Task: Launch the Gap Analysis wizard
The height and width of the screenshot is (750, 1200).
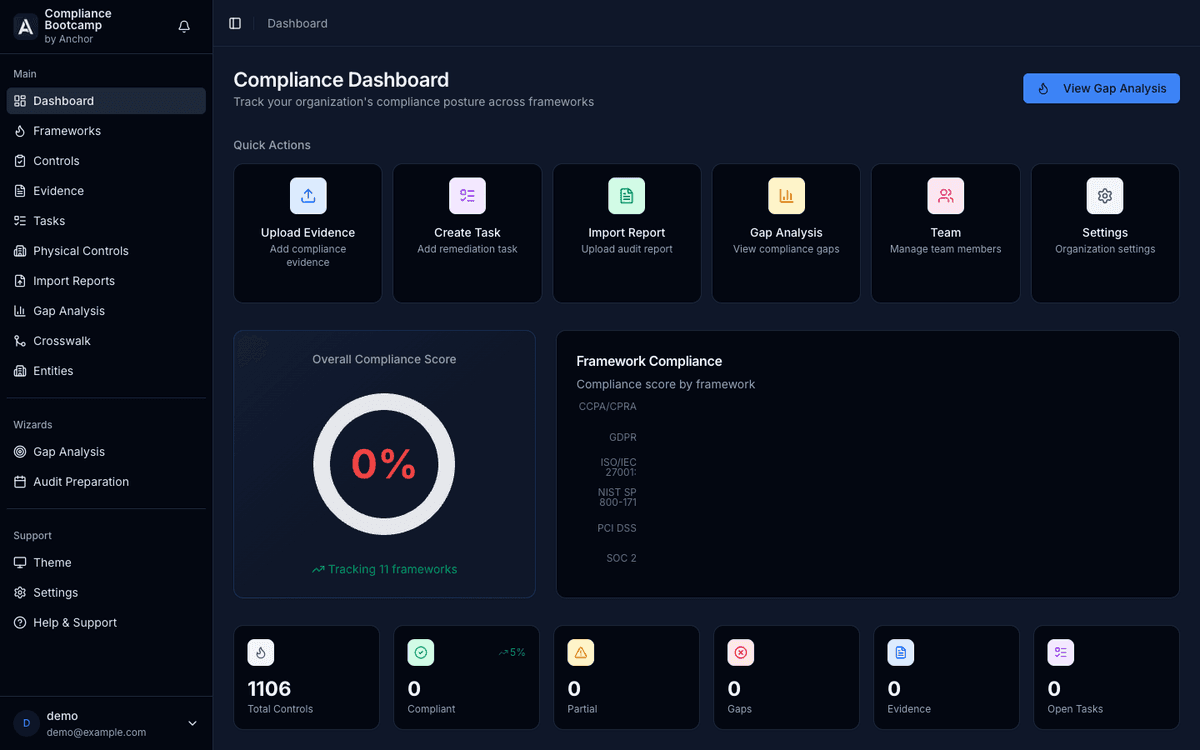Action: (106, 452)
